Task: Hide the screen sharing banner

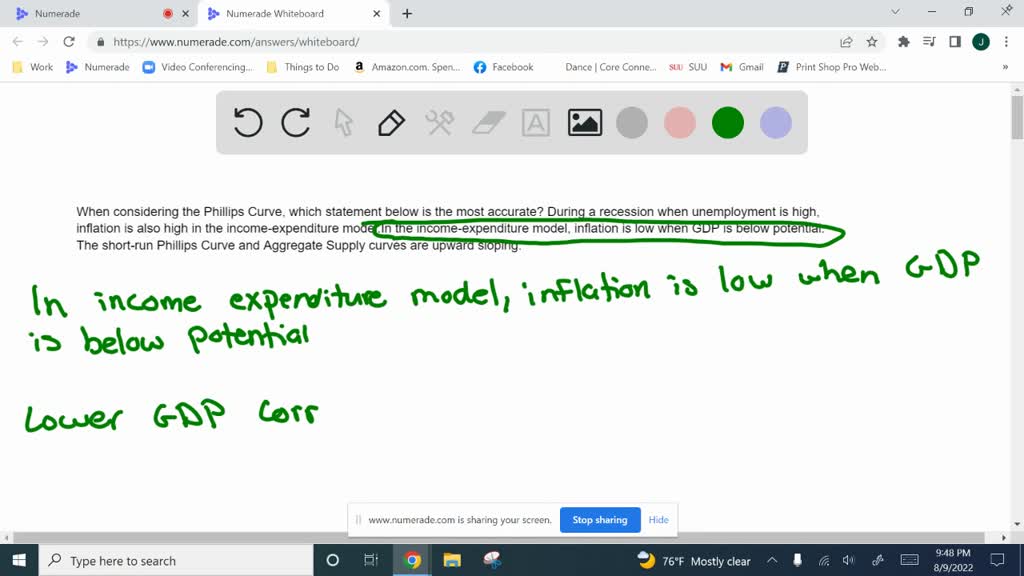Action: tap(658, 519)
